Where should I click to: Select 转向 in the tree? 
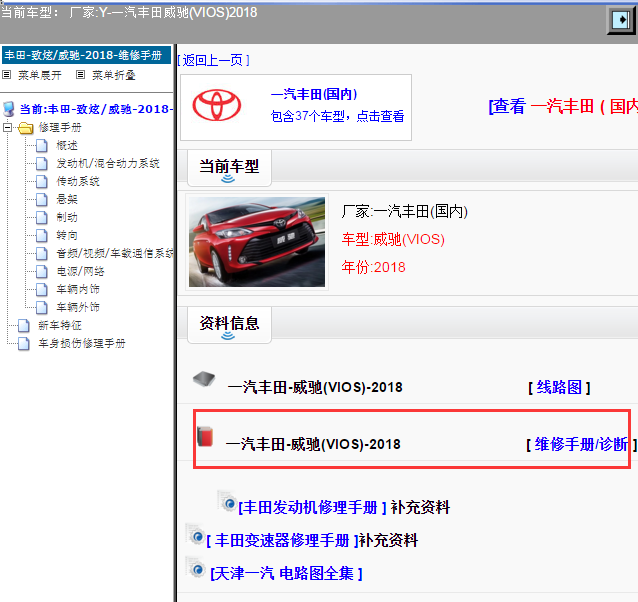point(67,235)
